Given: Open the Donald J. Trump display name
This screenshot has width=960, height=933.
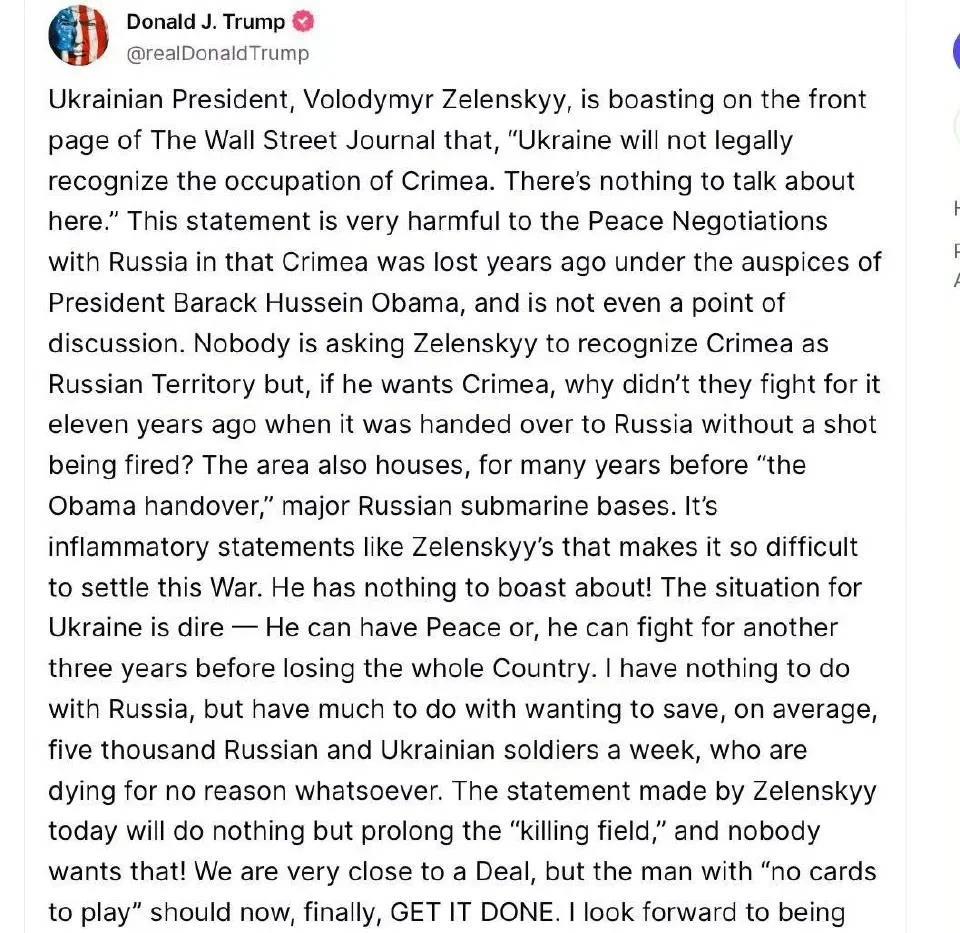Looking at the screenshot, I should coord(206,22).
